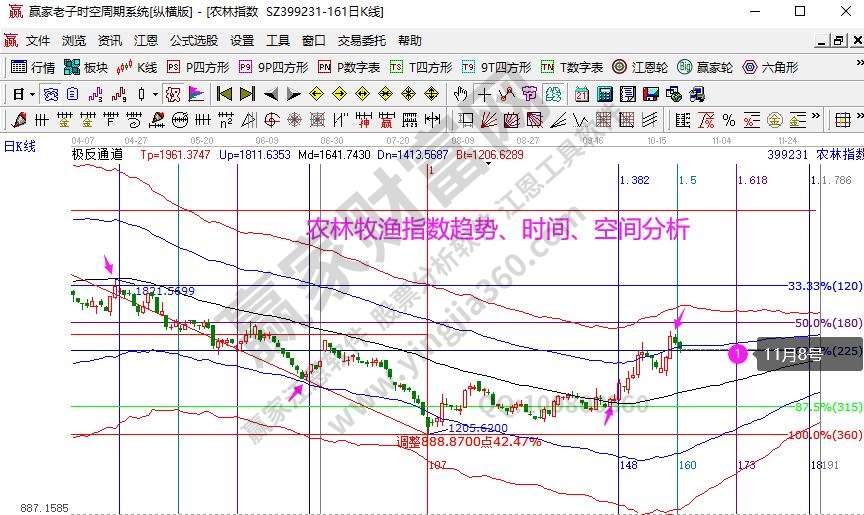864x515 pixels.
Task: Open the 交易委托 menu
Action: pyautogui.click(x=361, y=41)
